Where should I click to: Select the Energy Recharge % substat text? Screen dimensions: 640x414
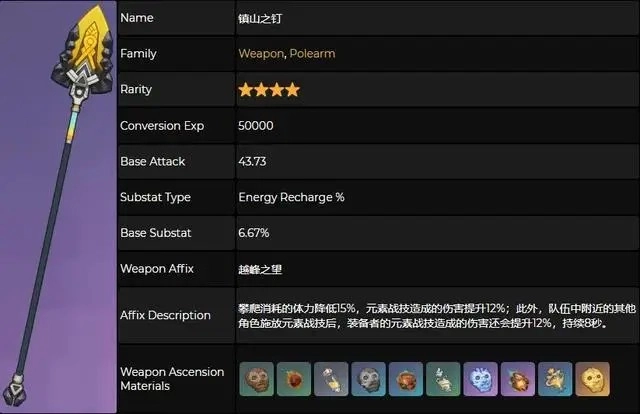coord(291,197)
